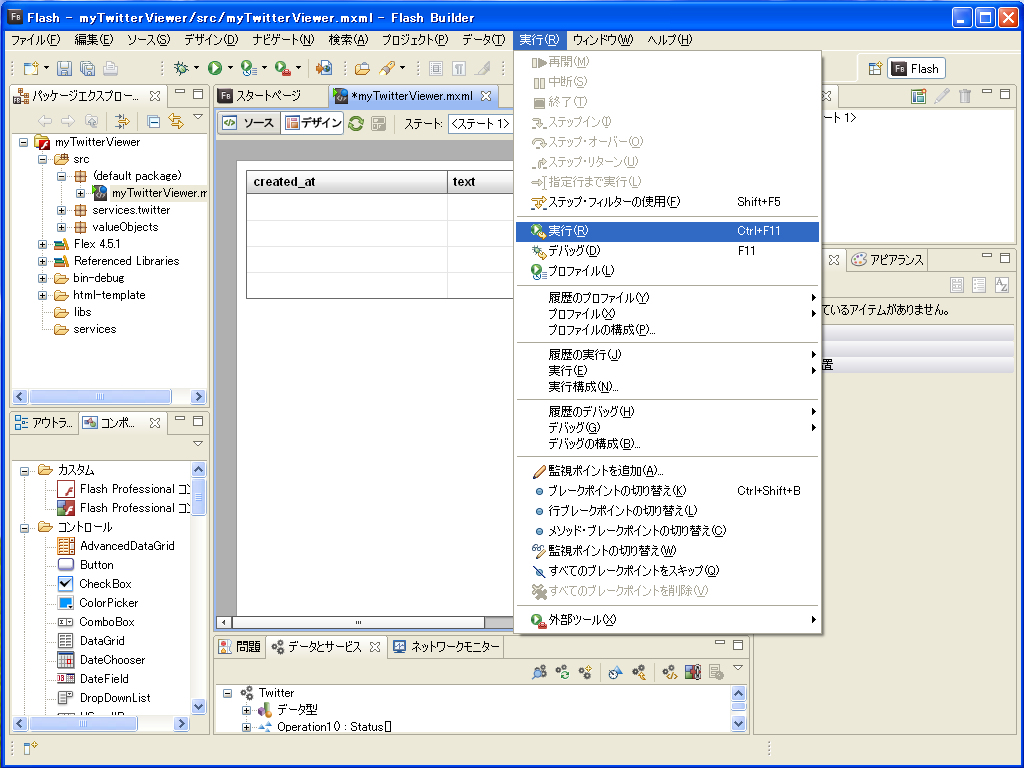Expand the Flex 4.5.1 library node
Screen dimensions: 1024x768
tap(42, 244)
